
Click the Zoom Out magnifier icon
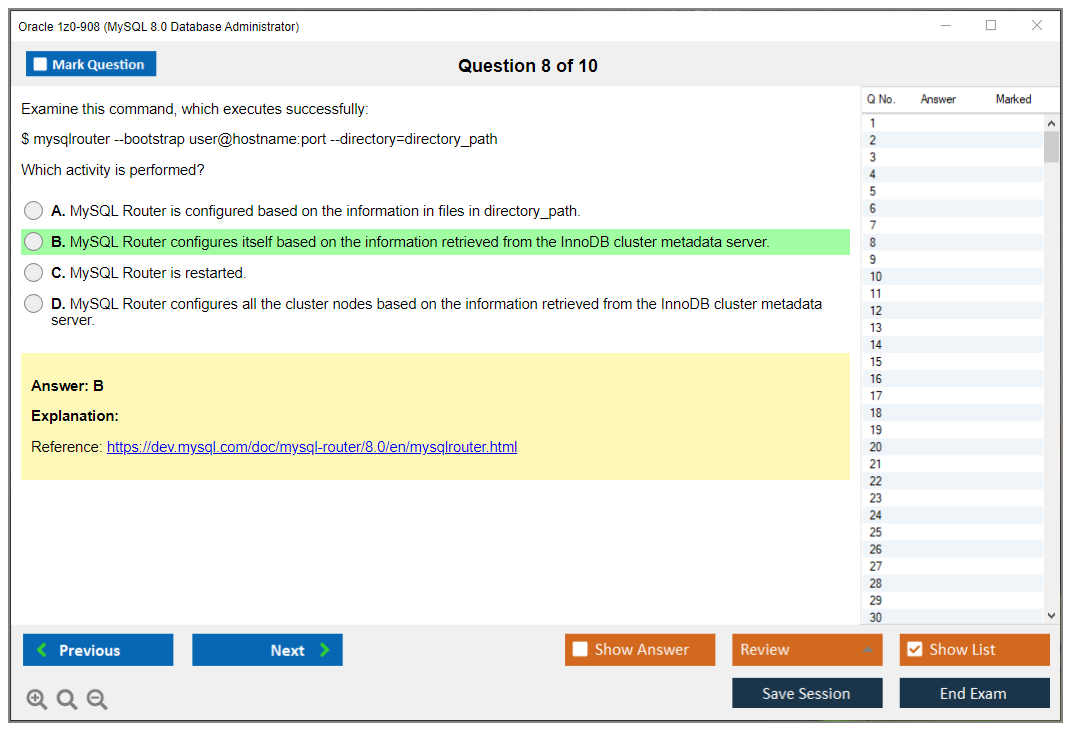tap(96, 699)
